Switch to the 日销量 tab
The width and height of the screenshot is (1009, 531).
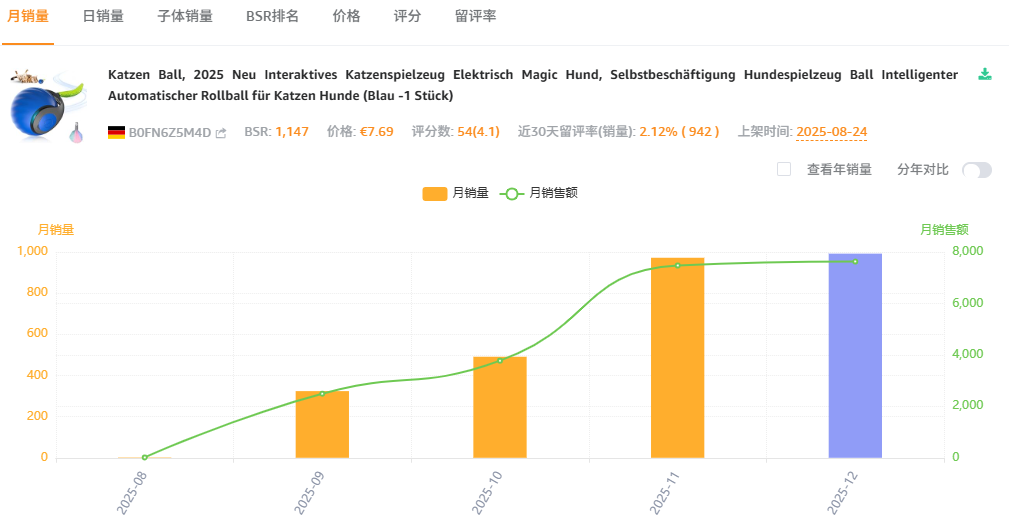point(103,17)
